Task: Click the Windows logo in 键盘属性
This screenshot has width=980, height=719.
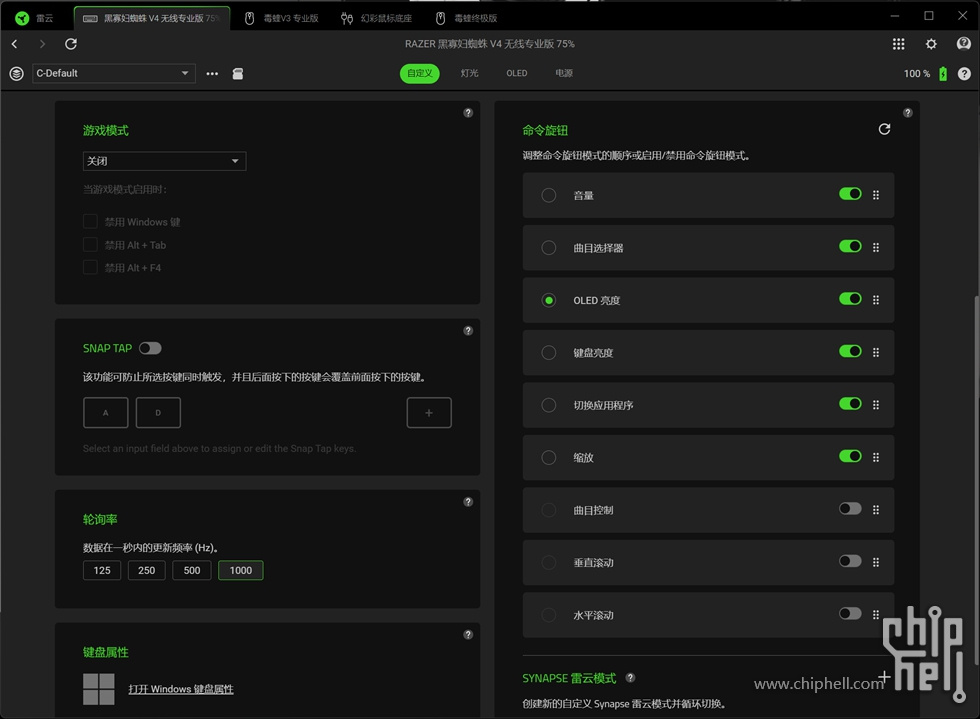Action: (99, 689)
